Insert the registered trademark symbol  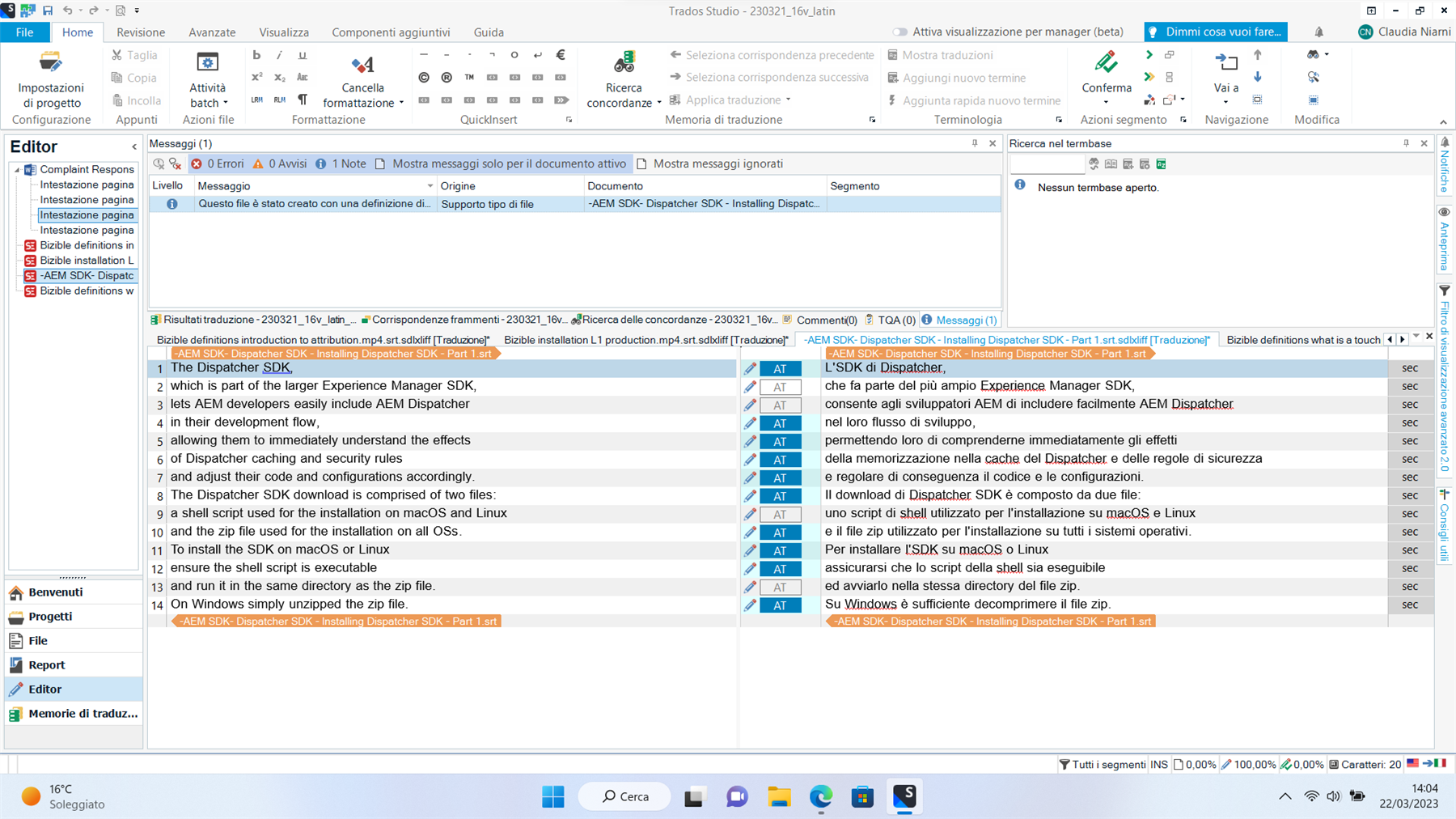pyautogui.click(x=447, y=78)
